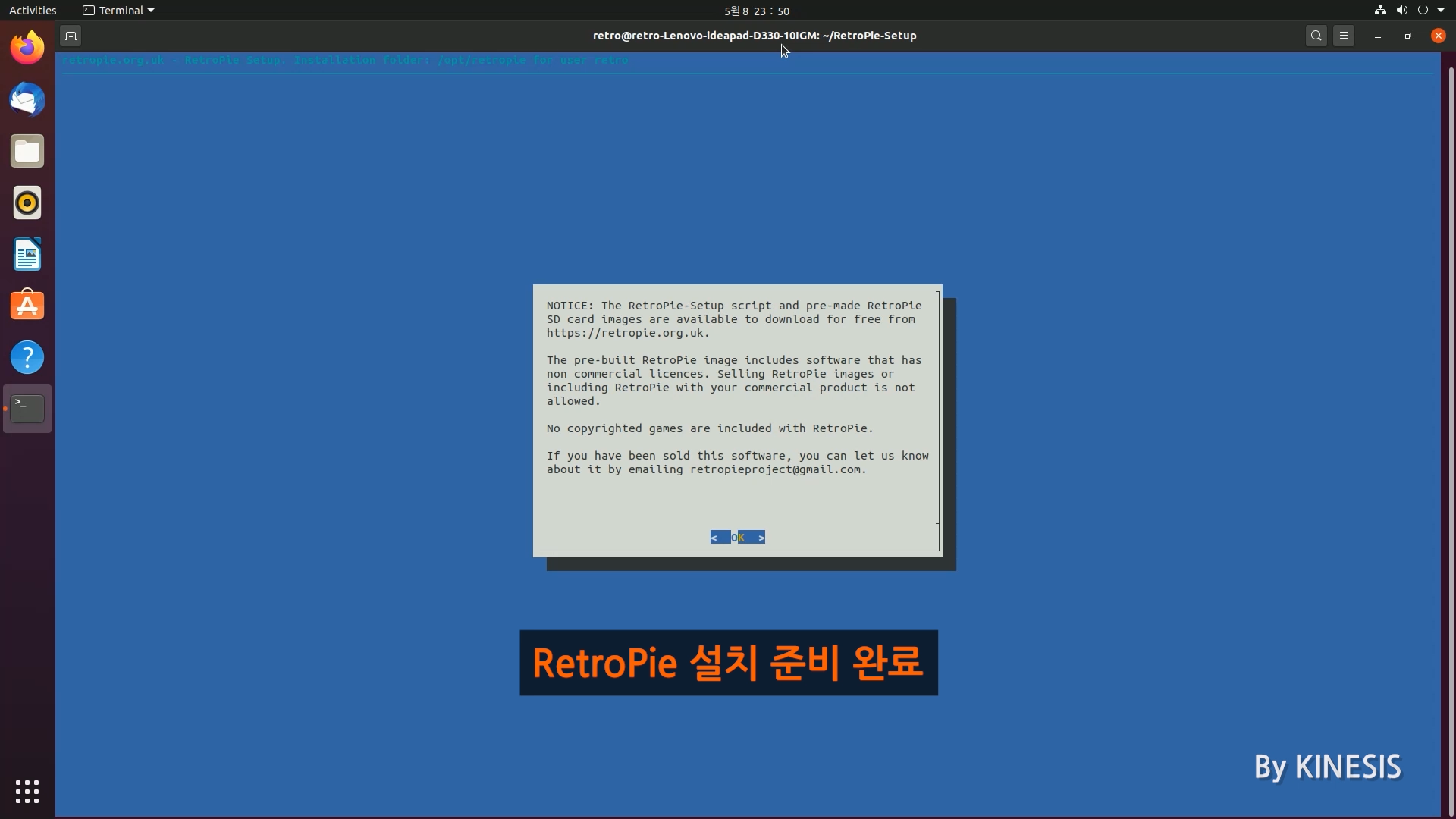Expand the Terminal app menu
This screenshot has width=1456, height=819.
coord(118,11)
